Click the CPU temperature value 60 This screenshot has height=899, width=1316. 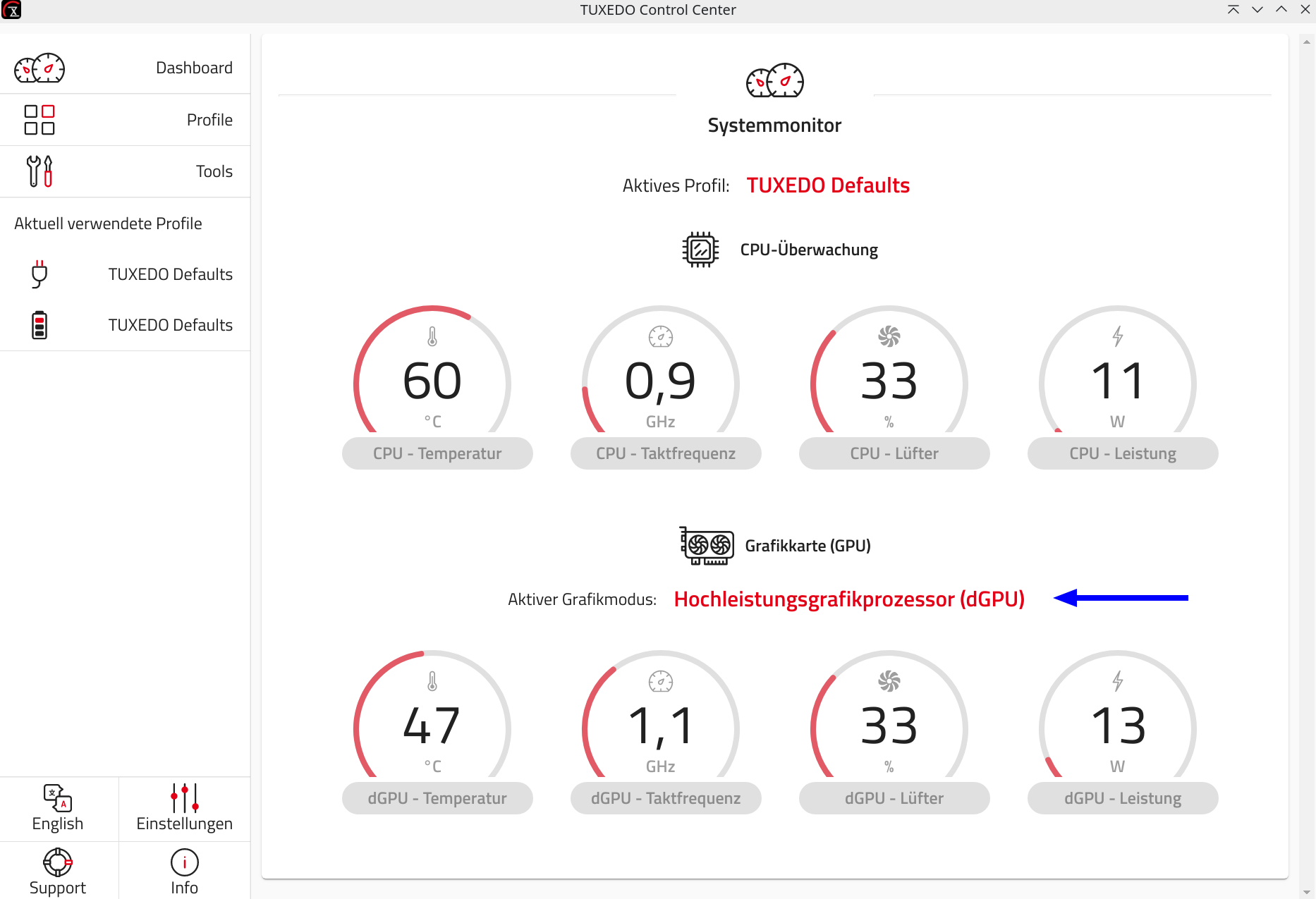[432, 381]
